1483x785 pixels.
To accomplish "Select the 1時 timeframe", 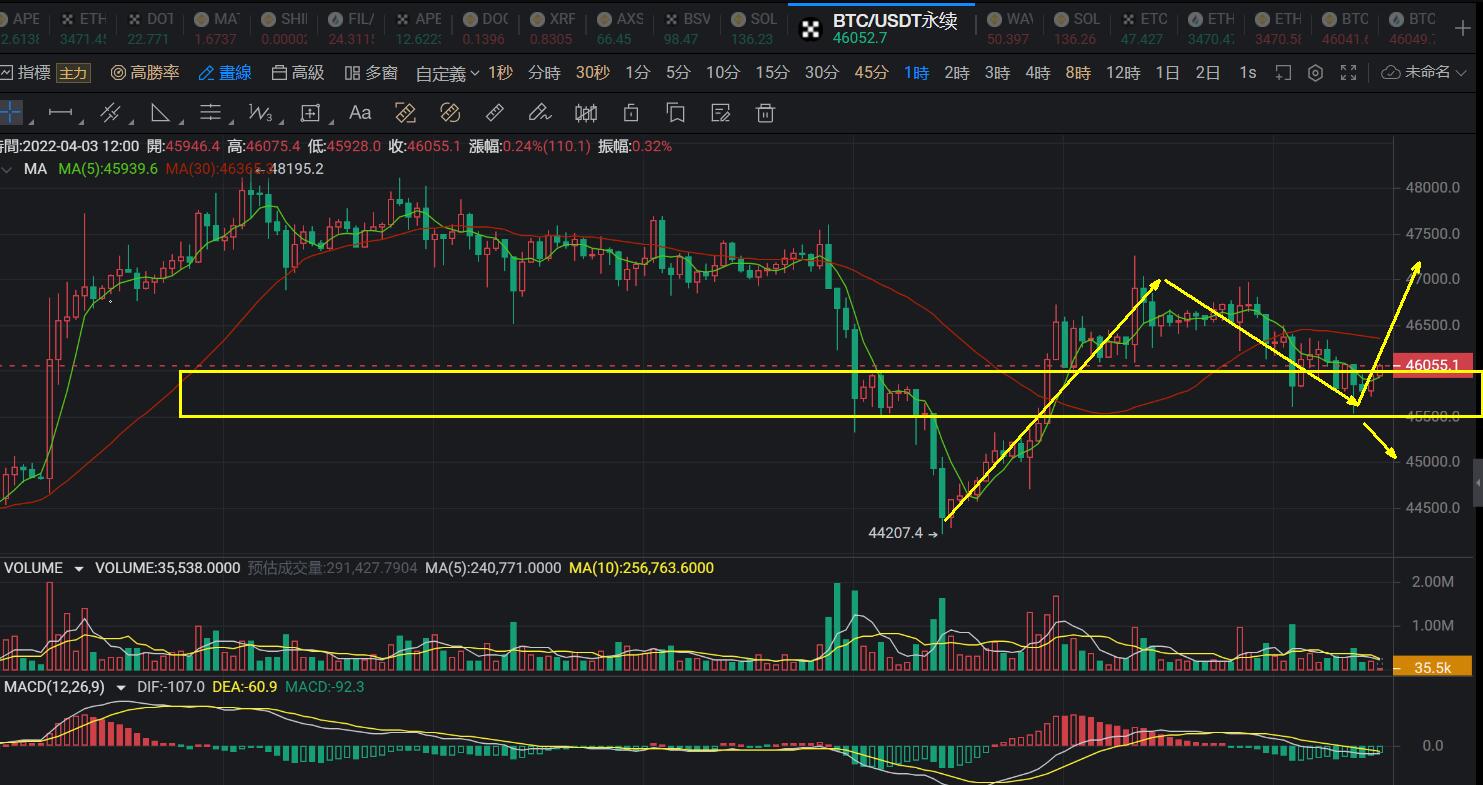I will coord(916,73).
